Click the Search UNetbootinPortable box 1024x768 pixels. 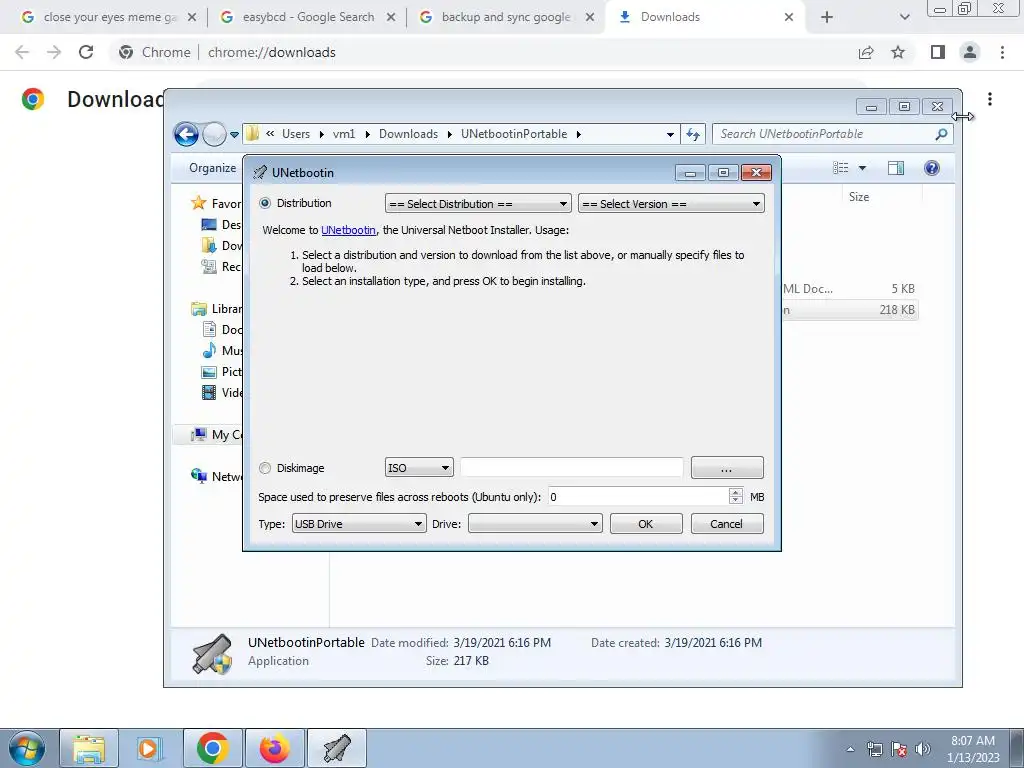(823, 134)
